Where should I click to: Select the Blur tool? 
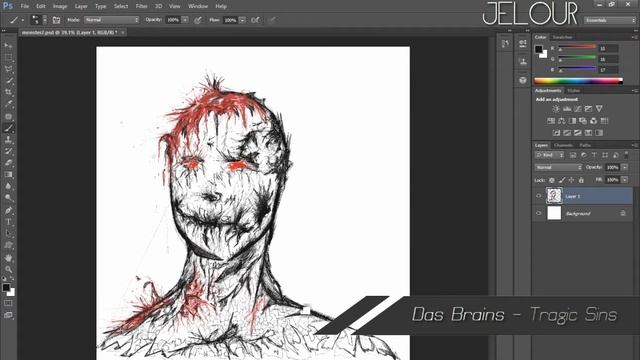point(8,187)
